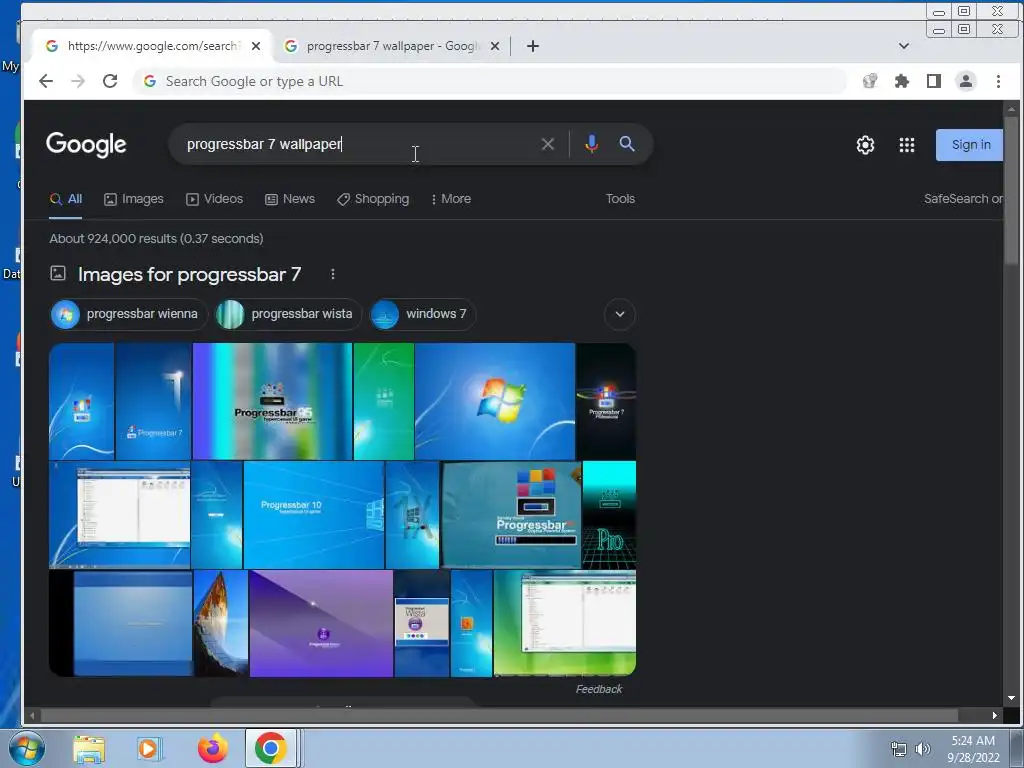Select the progressbar 7 wallpaper browser tab

[x=392, y=46]
